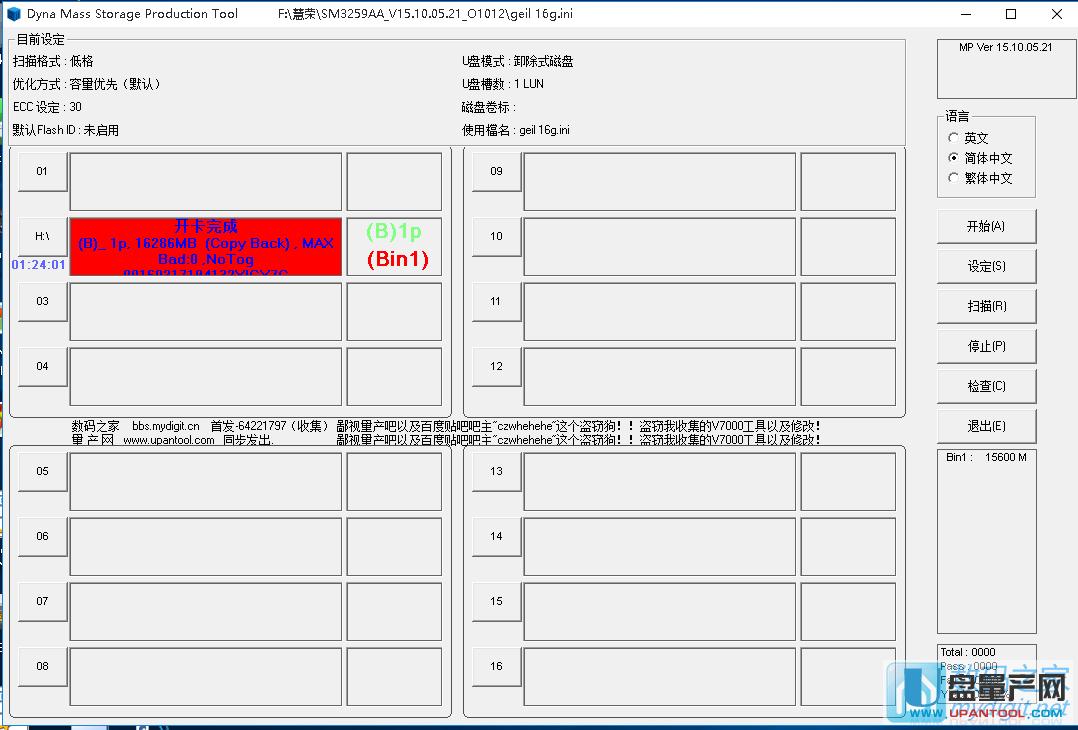Click port 05 slot button

(42, 471)
